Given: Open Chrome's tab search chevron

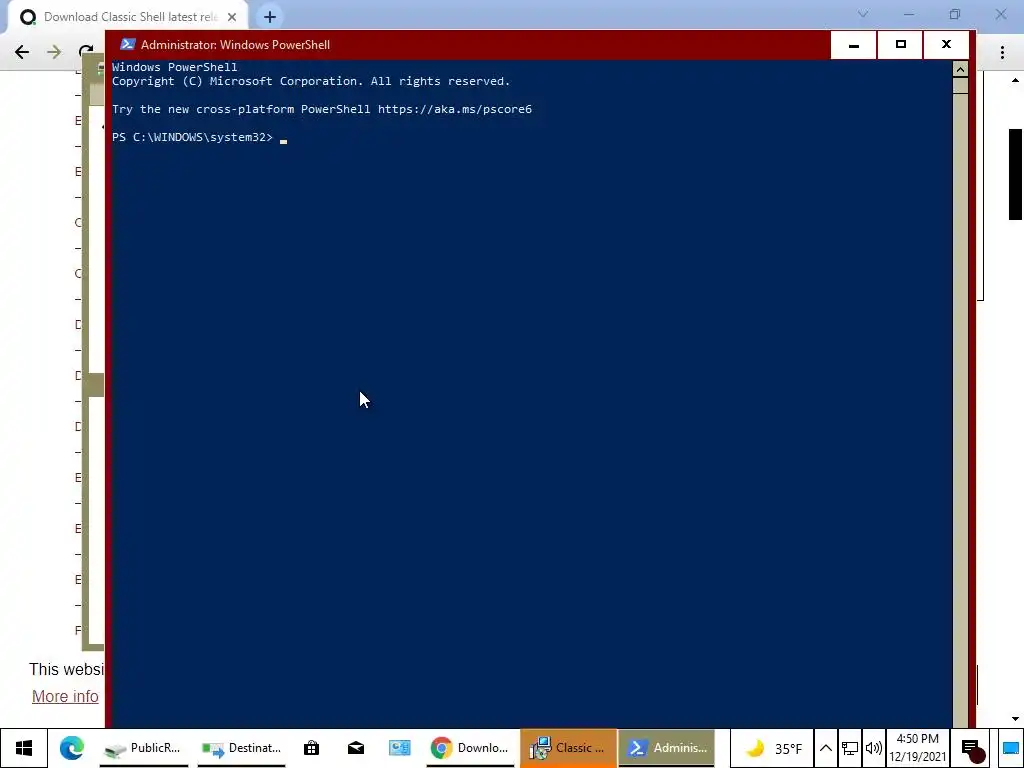Looking at the screenshot, I should pyautogui.click(x=863, y=14).
